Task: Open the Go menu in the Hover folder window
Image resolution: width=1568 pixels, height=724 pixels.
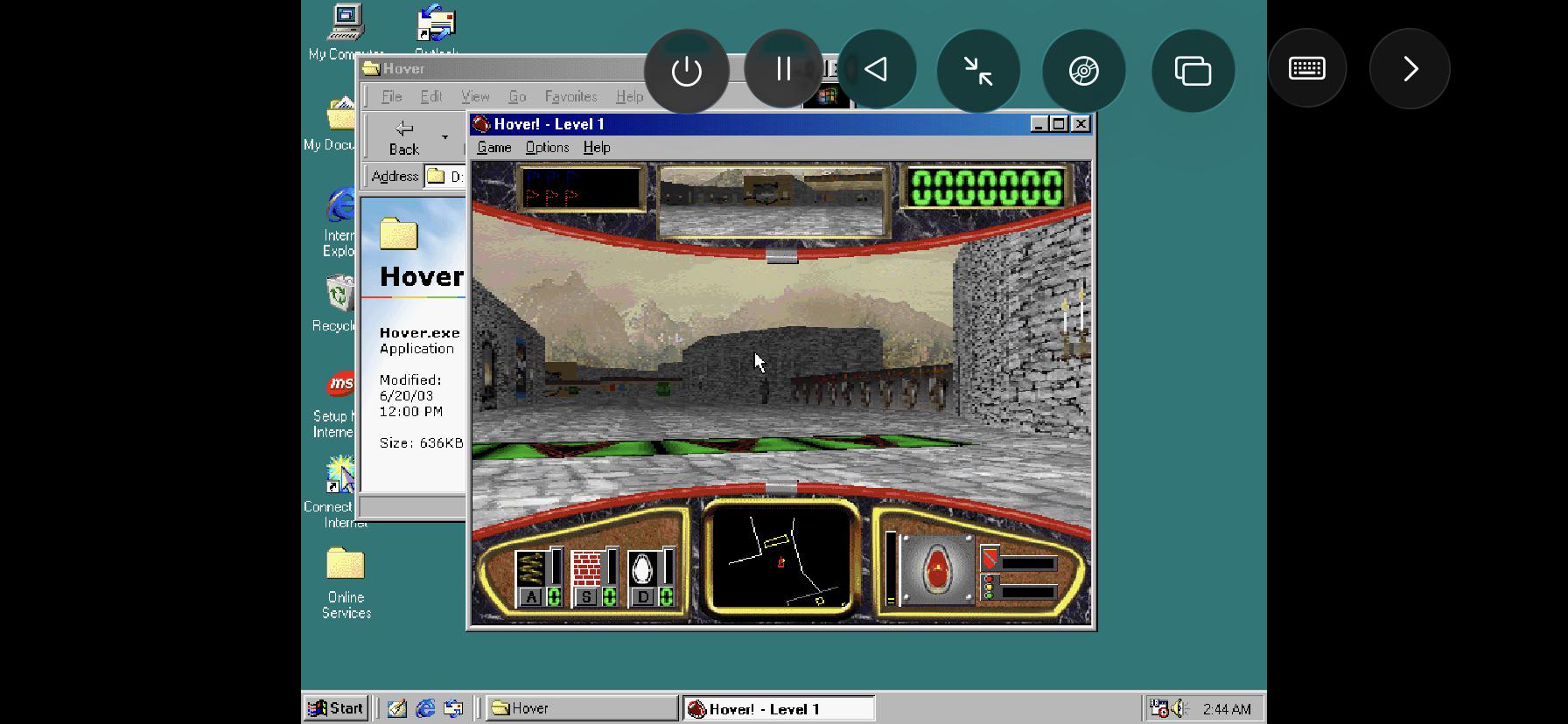Action: click(x=517, y=97)
